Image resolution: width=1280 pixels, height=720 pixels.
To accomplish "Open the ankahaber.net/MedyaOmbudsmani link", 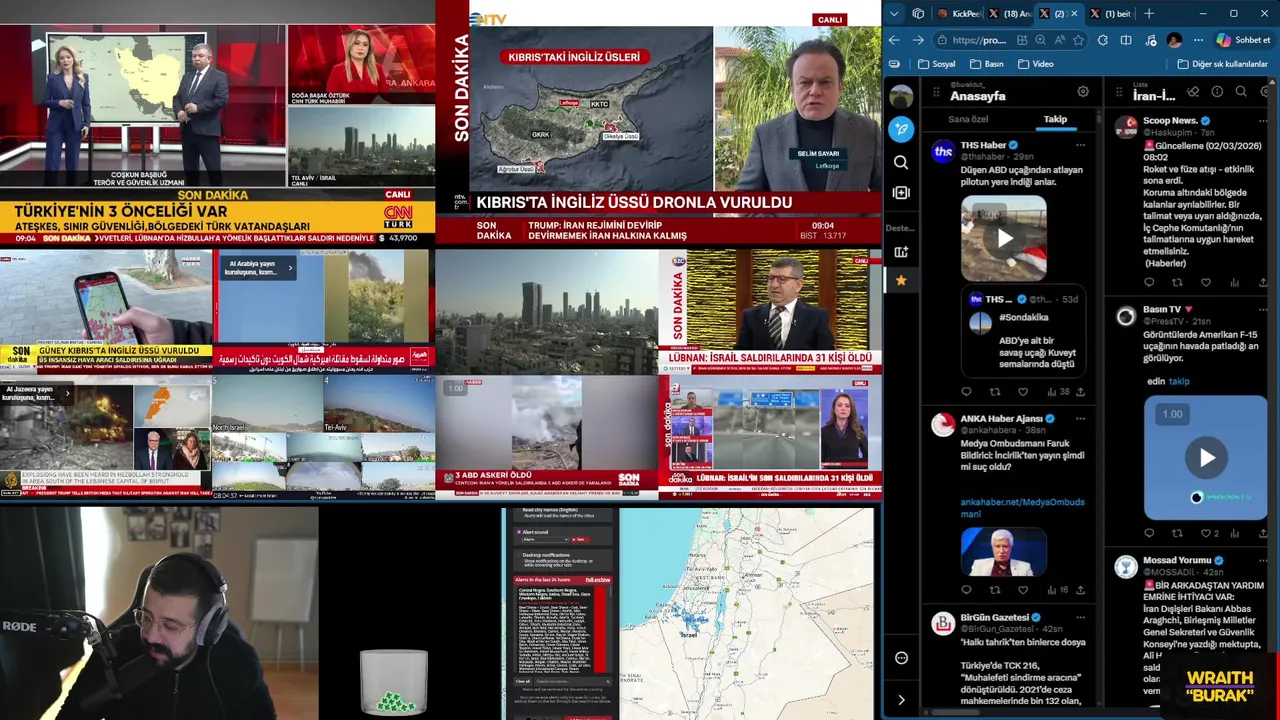I will (x=1022, y=507).
